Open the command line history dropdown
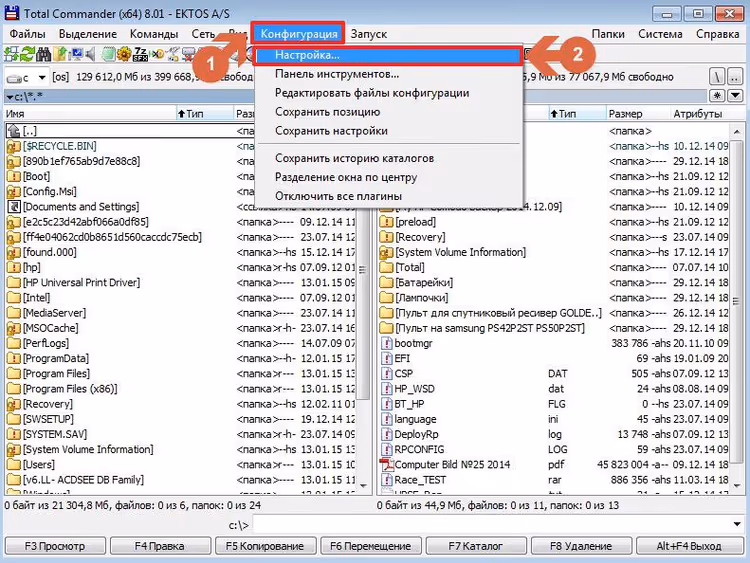 coord(737,524)
